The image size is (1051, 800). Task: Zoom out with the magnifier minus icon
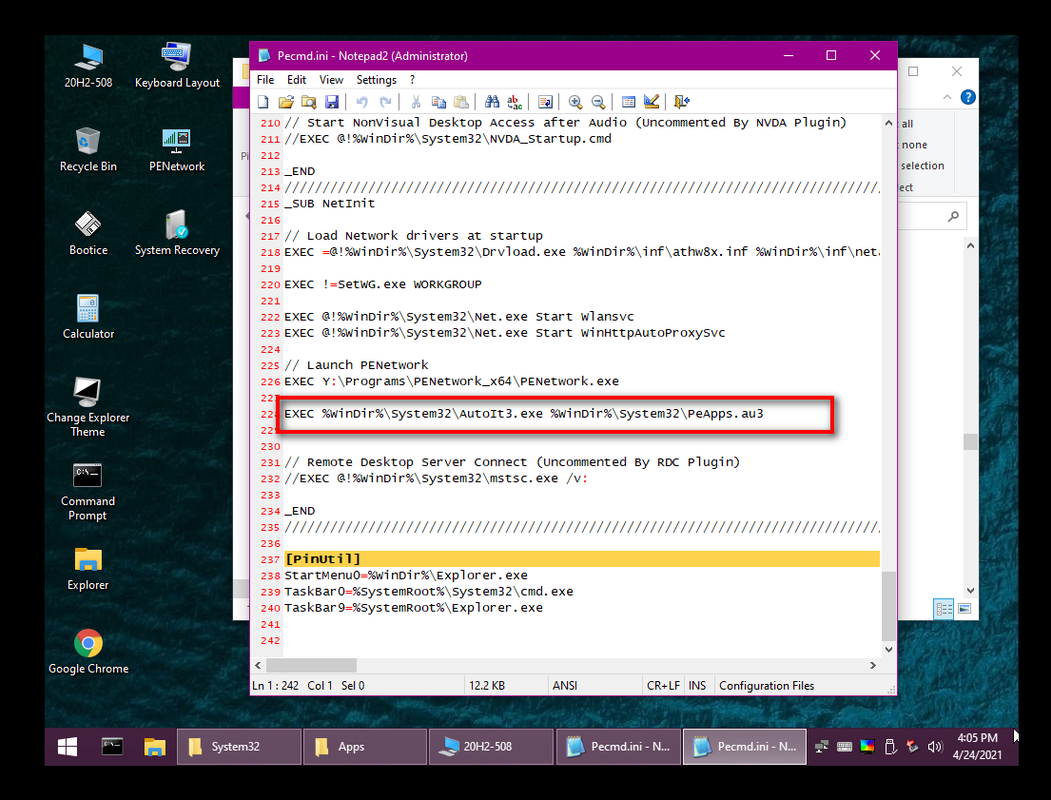click(598, 102)
